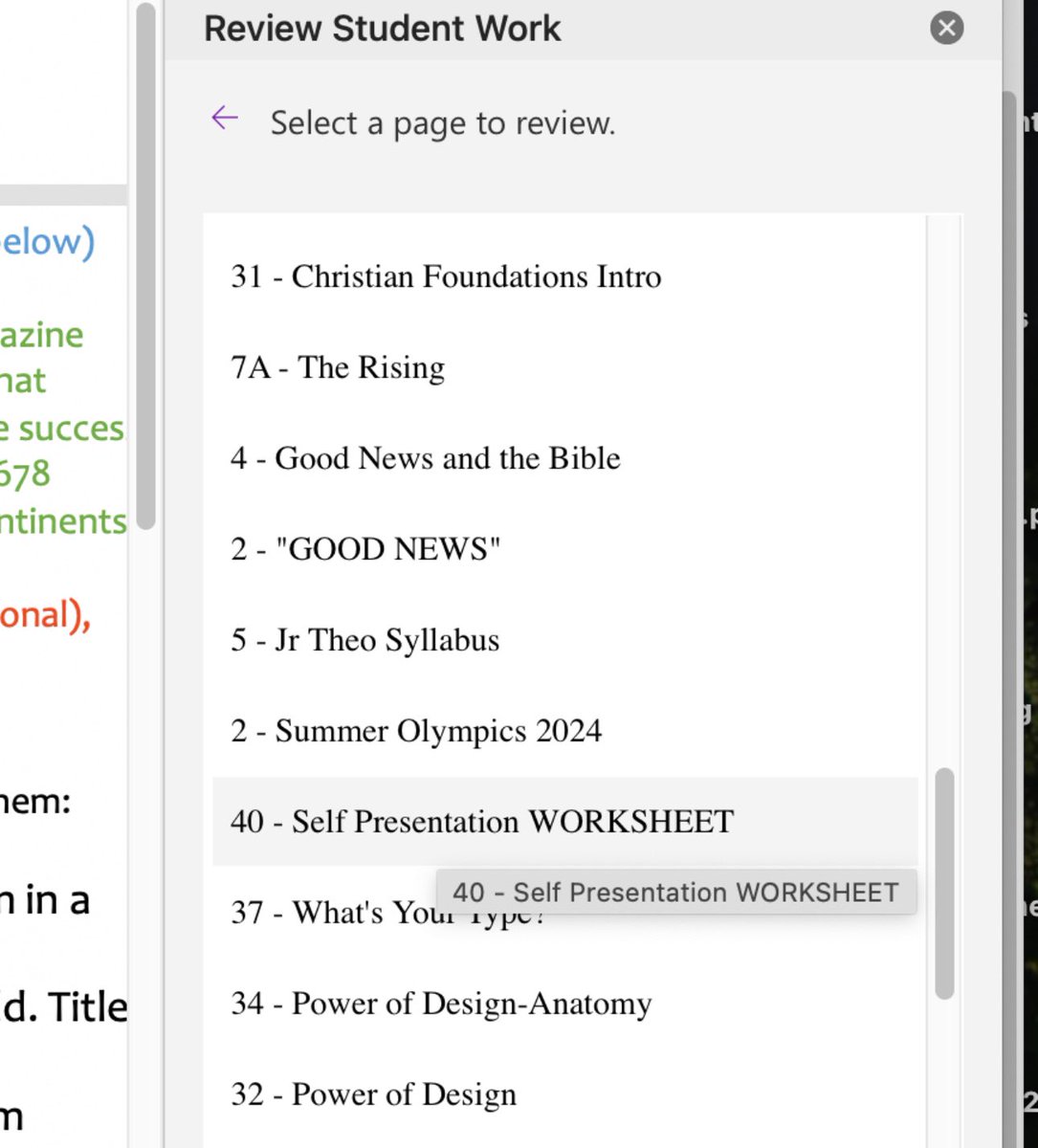Select 7A - The Rising page
This screenshot has height=1148, width=1038.
pos(564,367)
